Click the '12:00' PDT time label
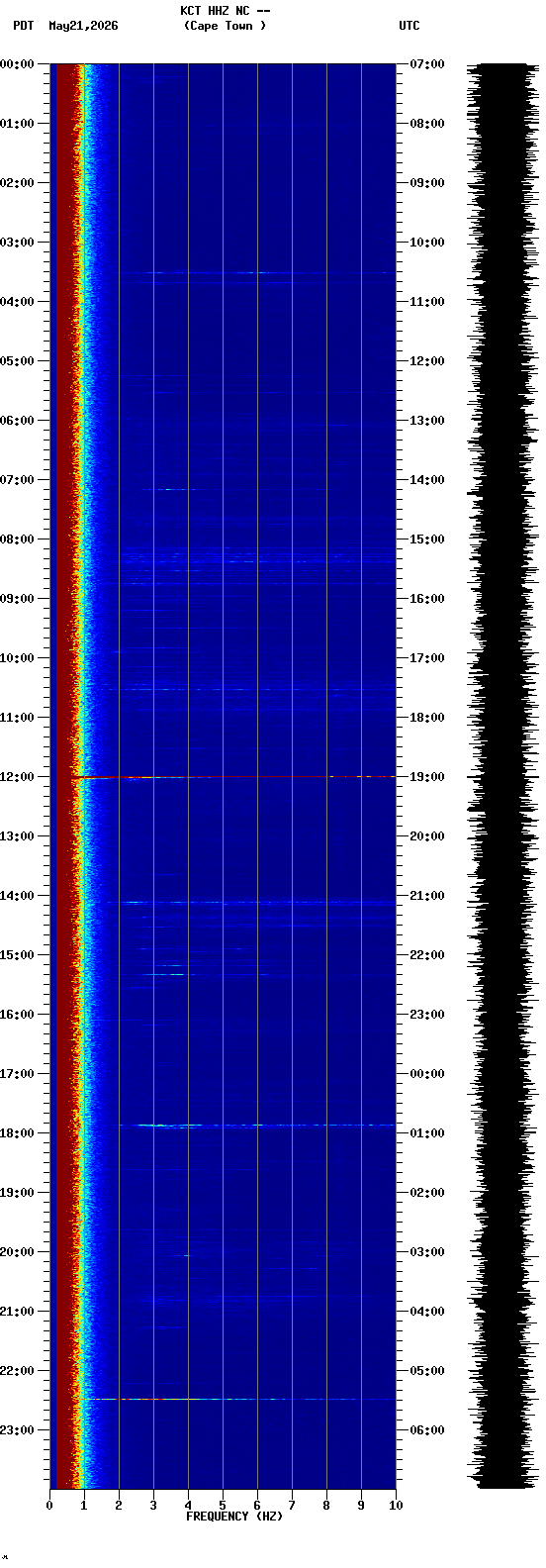546x1568 pixels. click(17, 777)
